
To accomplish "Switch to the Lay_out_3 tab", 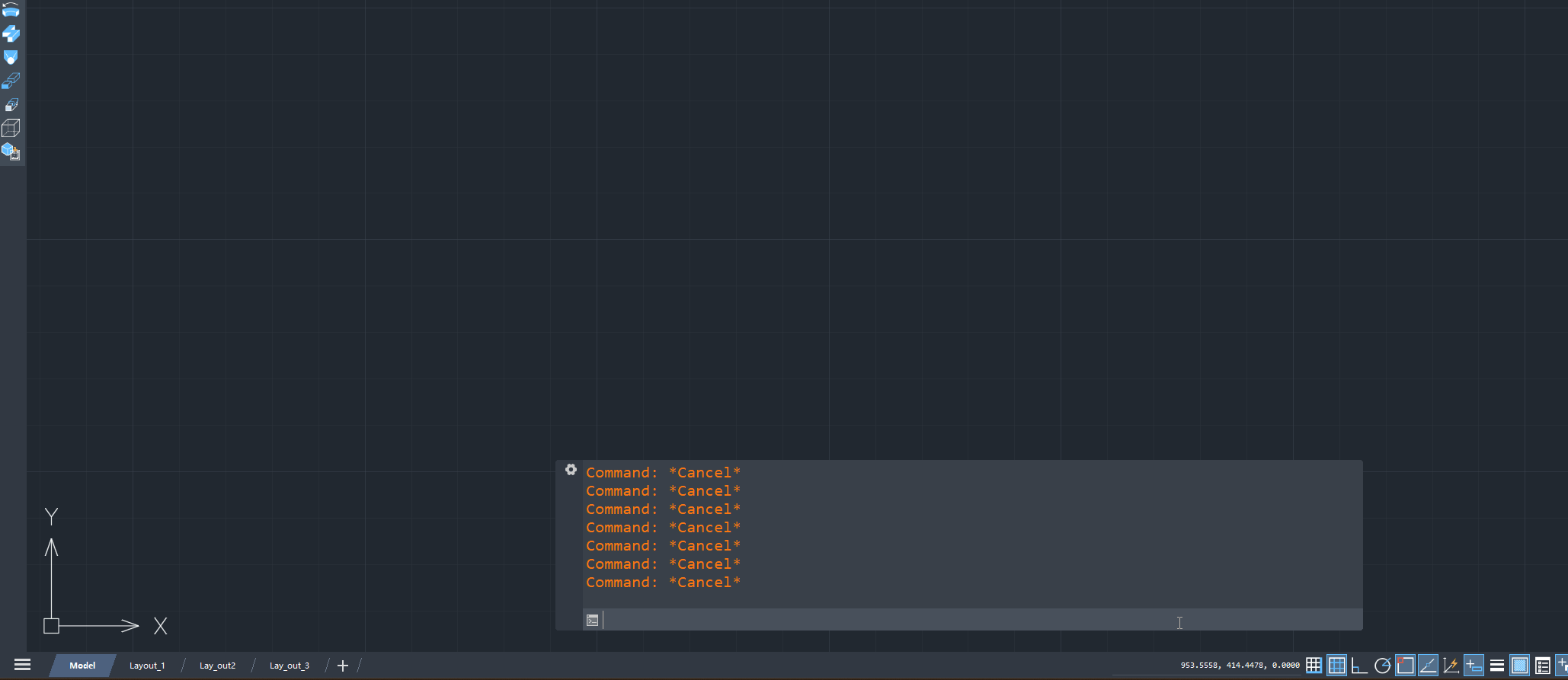I will tap(290, 666).
